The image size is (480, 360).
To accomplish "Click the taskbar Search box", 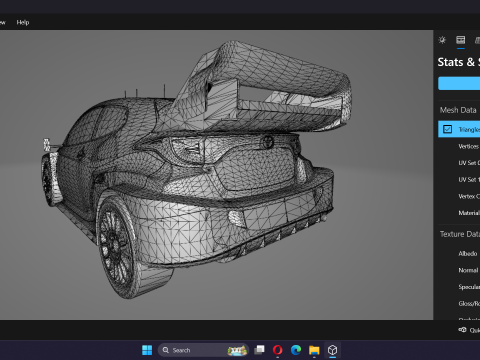I will pyautogui.click(x=203, y=350).
